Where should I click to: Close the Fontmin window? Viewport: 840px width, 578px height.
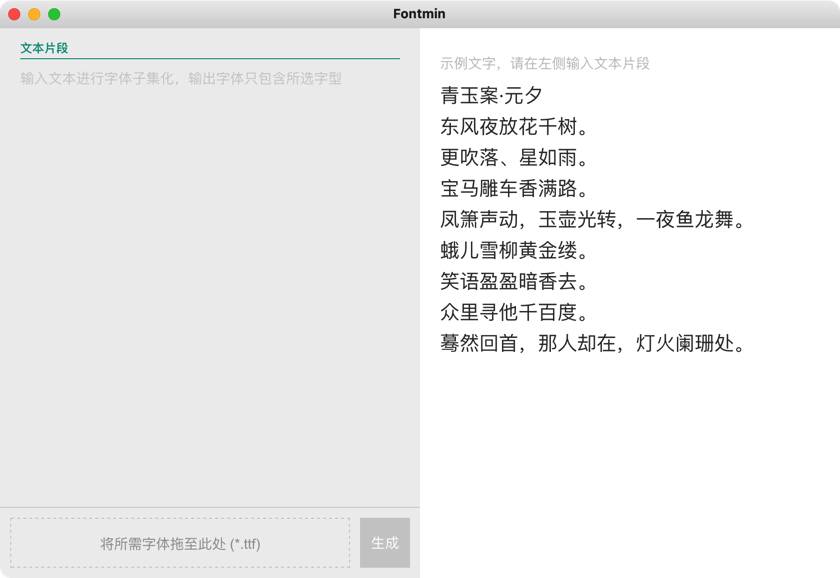[x=14, y=14]
